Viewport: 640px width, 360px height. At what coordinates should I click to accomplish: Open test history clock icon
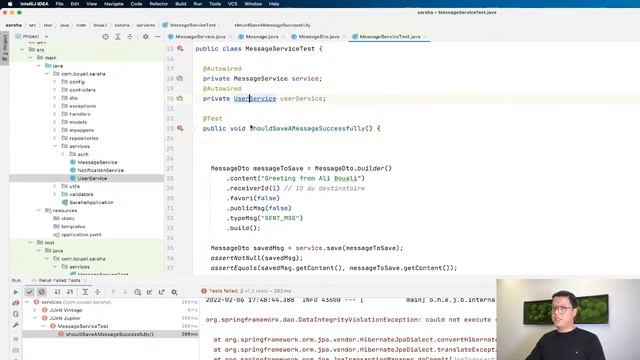138,292
